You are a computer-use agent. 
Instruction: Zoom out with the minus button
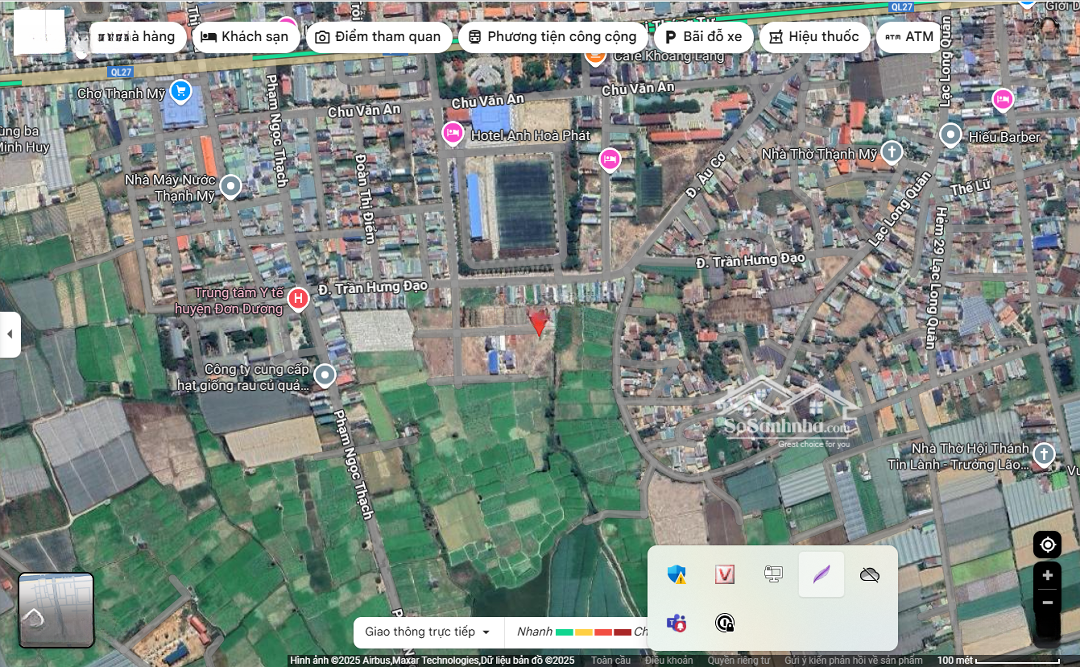[1047, 603]
